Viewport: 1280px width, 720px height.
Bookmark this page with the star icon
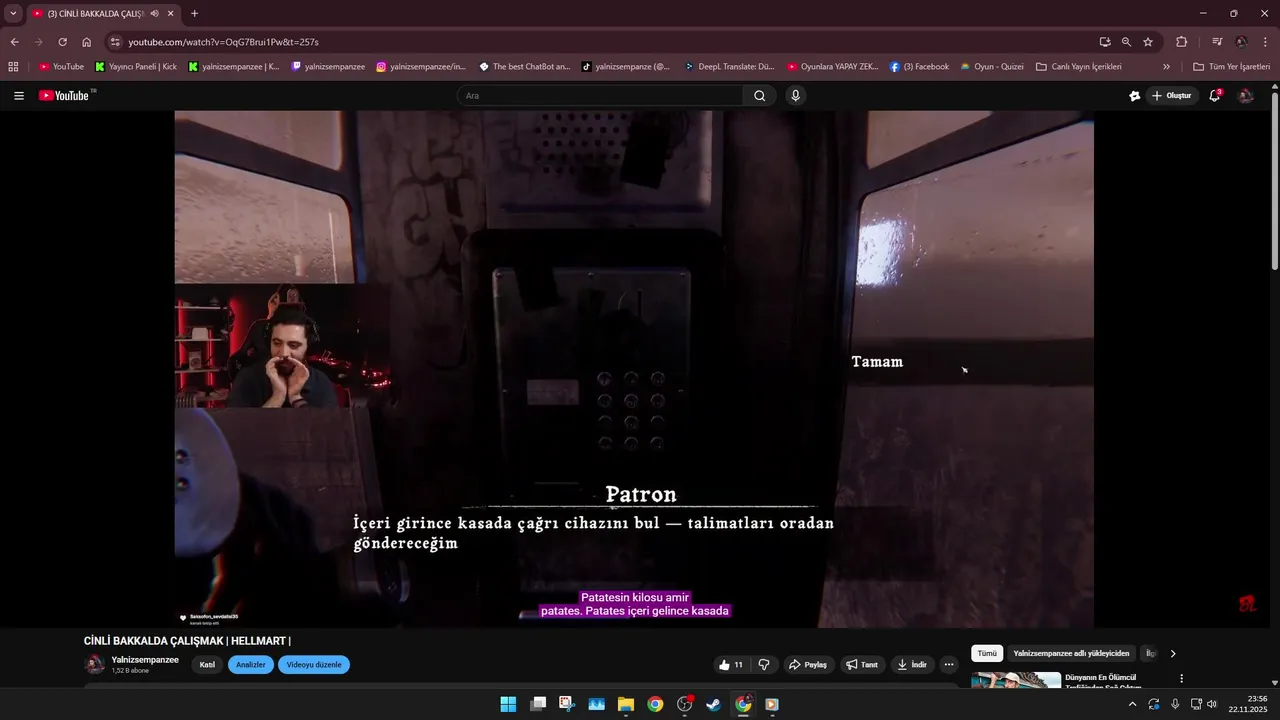click(1148, 42)
